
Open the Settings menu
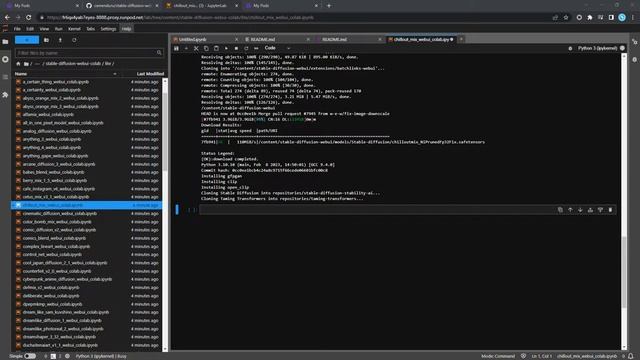tap(108, 29)
